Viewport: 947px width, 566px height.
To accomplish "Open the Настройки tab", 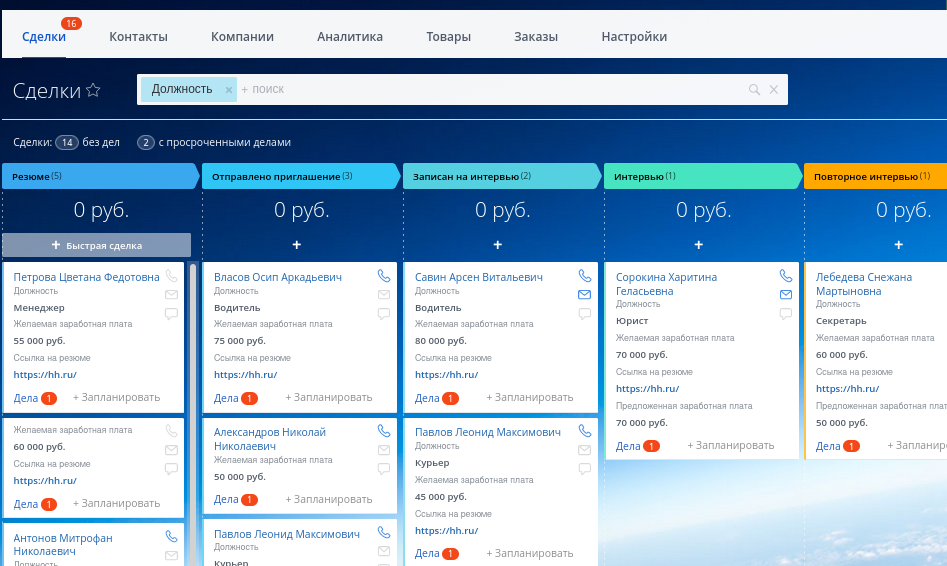I will tap(634, 37).
